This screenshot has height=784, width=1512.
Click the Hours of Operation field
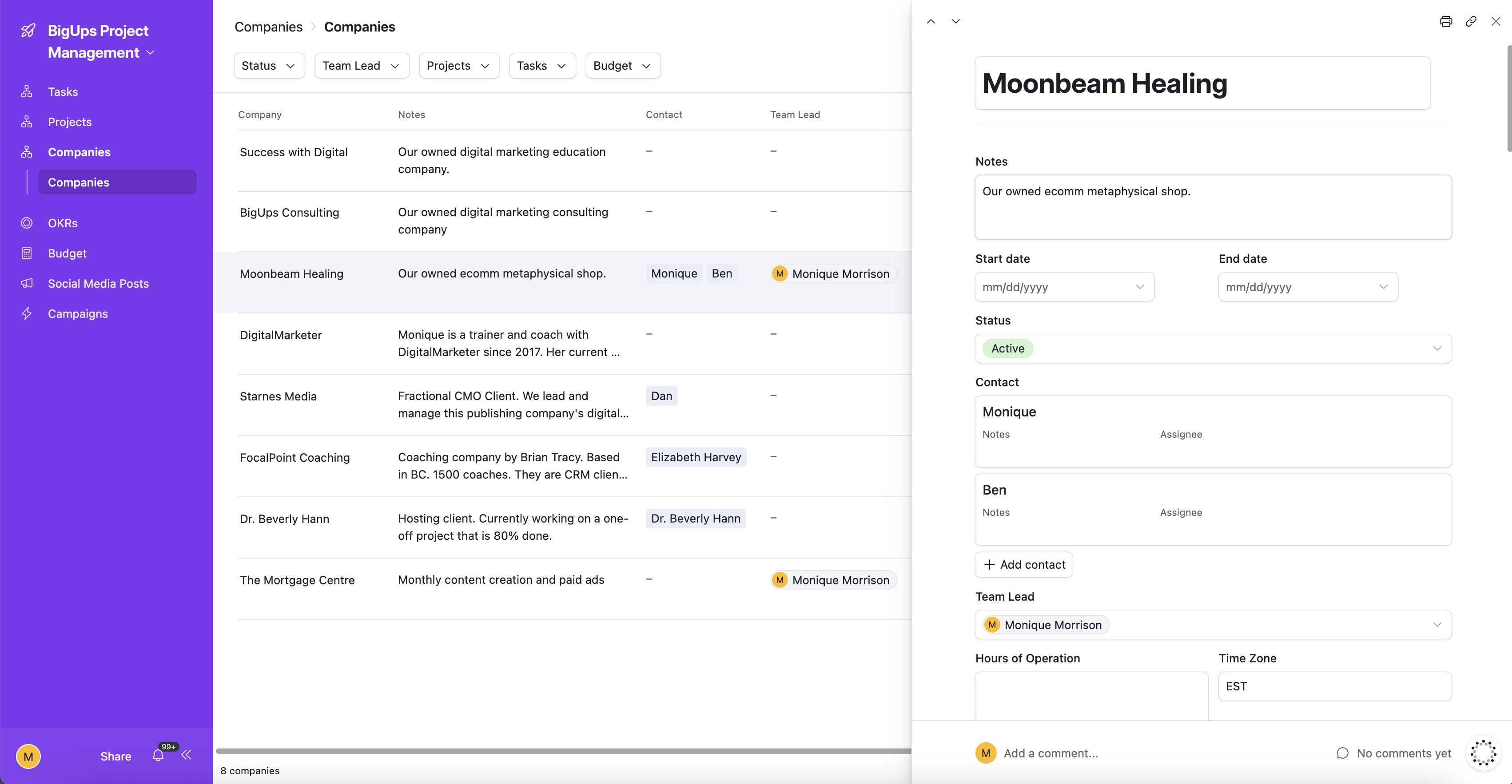coord(1091,696)
